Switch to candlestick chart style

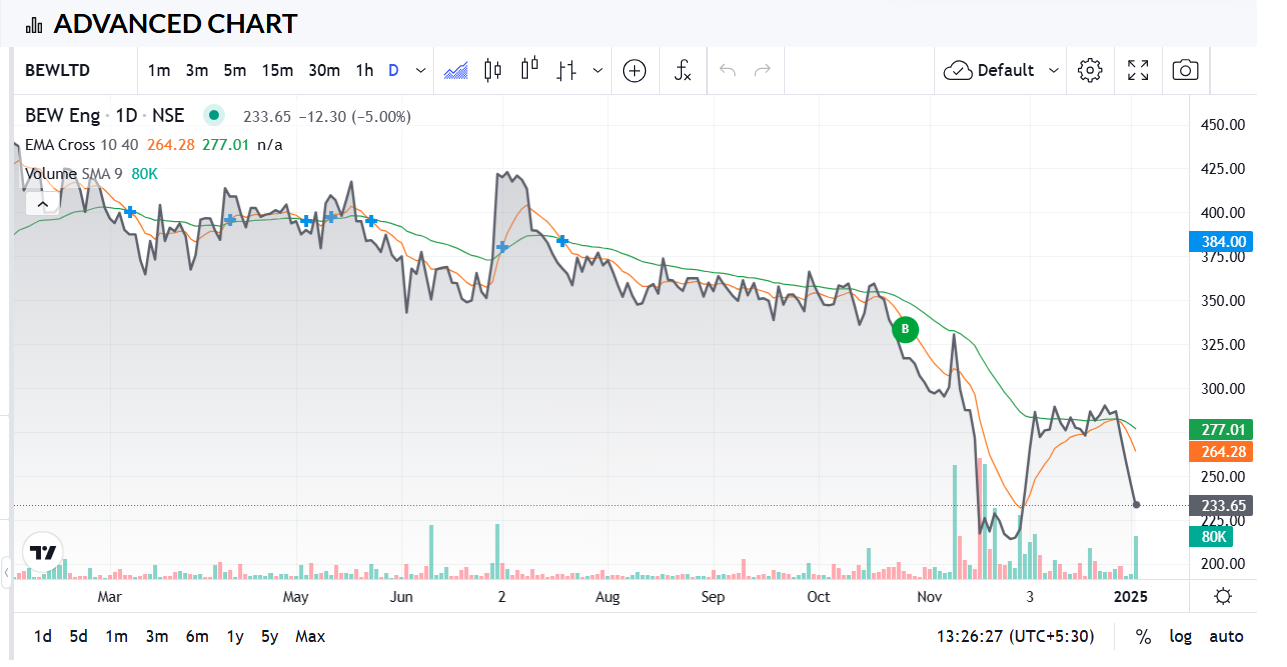(492, 70)
